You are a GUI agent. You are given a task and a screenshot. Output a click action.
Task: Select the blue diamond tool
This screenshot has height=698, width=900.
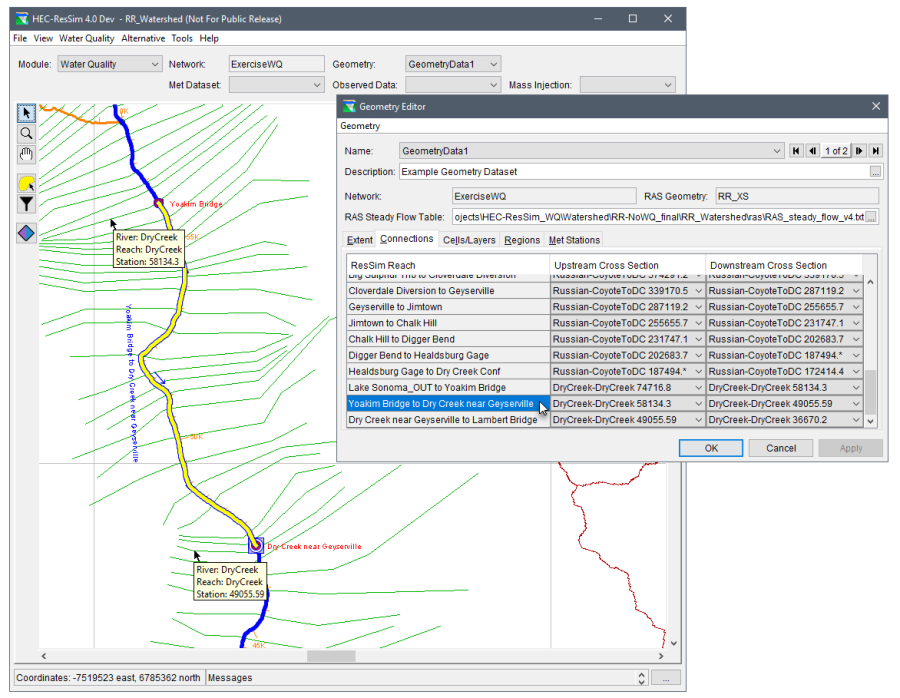26,233
